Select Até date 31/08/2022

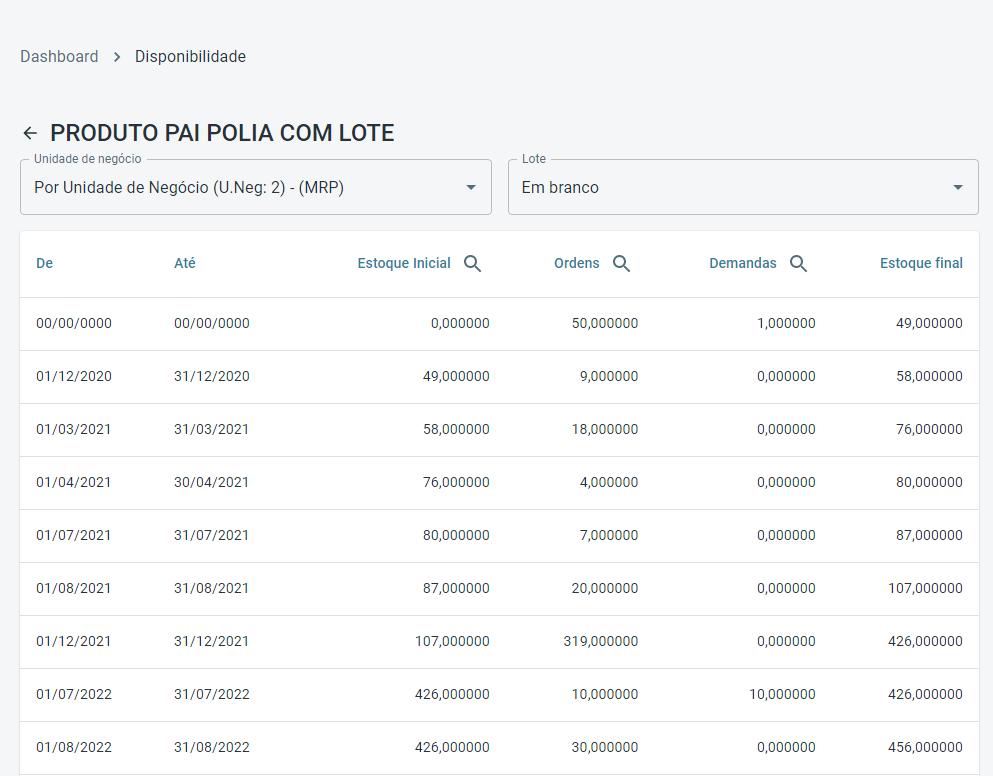[212, 747]
